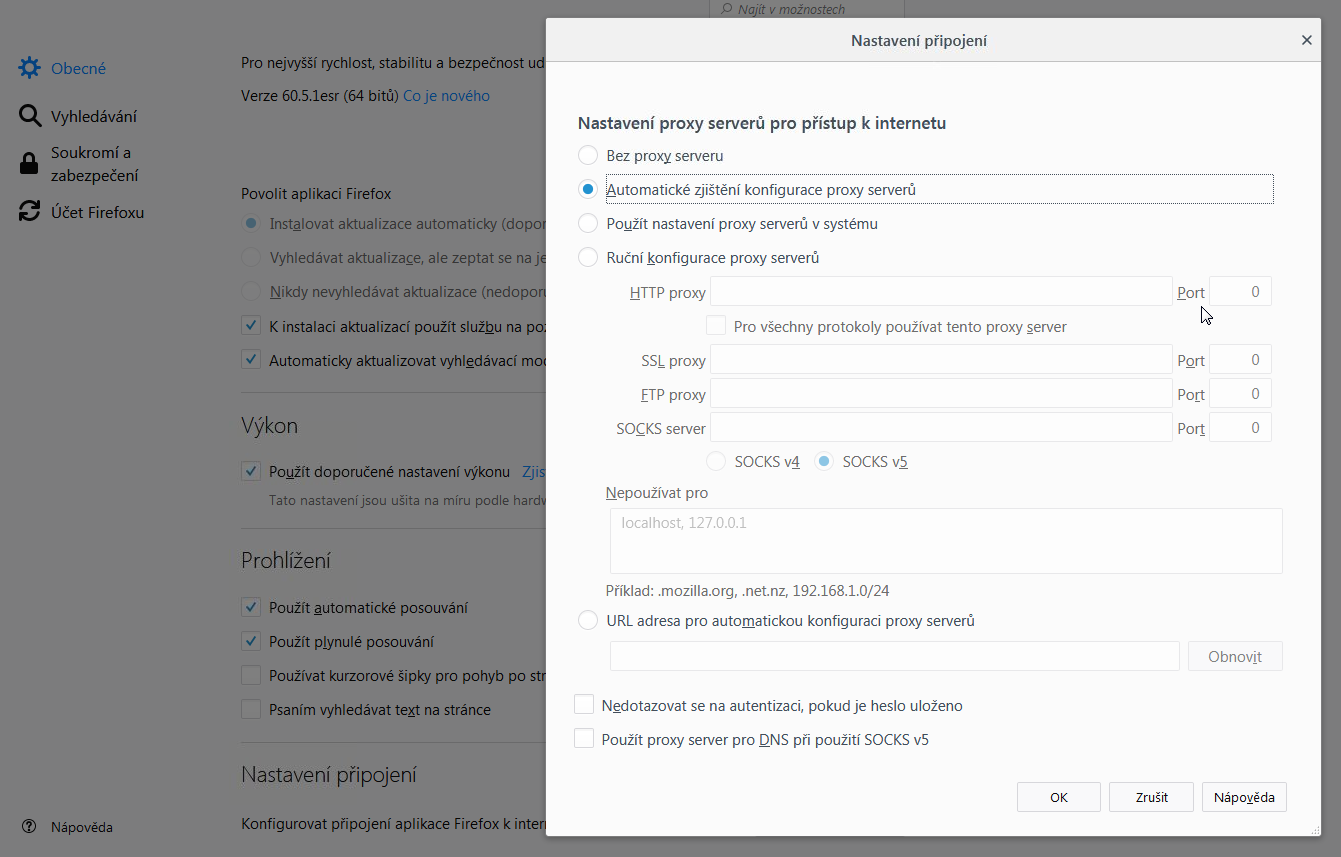Open the Obecné gear settings section
Image resolution: width=1341 pixels, height=857 pixels.
[x=62, y=68]
